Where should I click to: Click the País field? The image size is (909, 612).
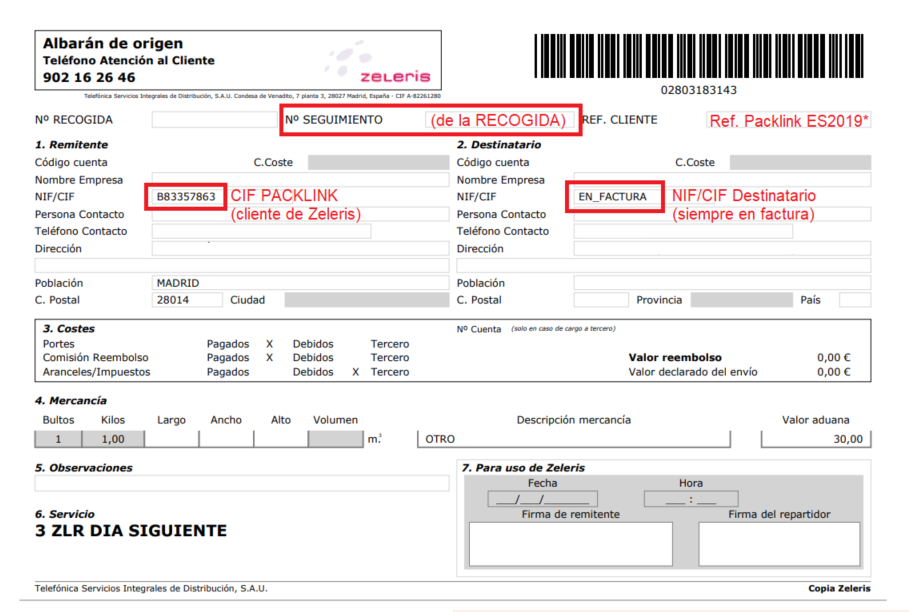click(x=855, y=300)
